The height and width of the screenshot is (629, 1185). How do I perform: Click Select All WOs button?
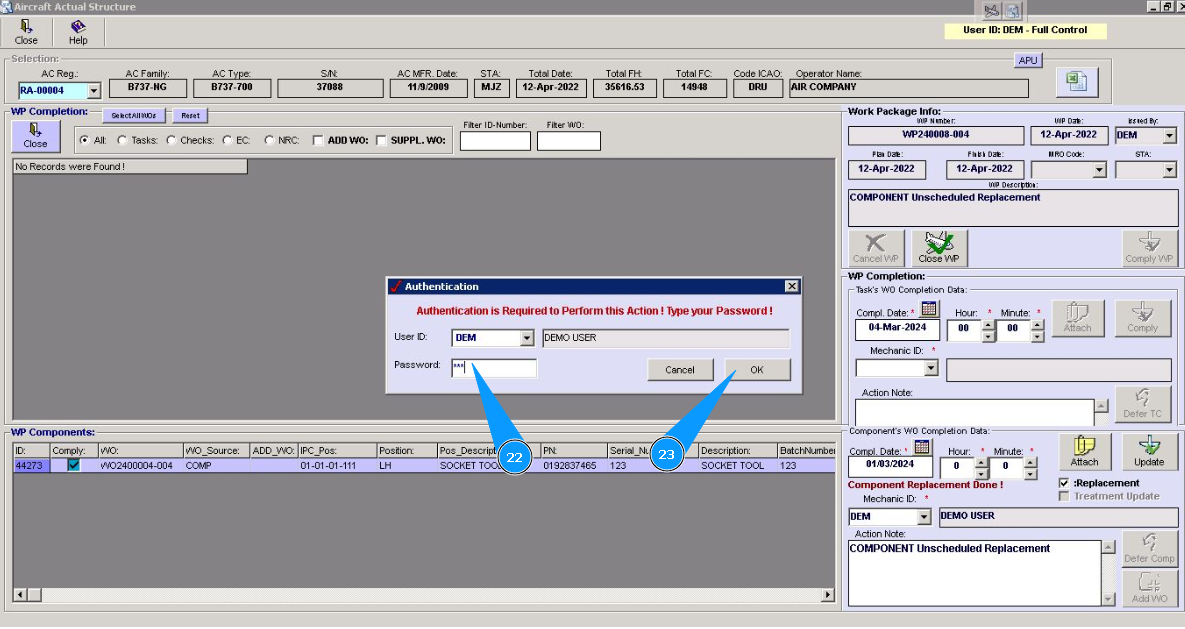(x=134, y=116)
